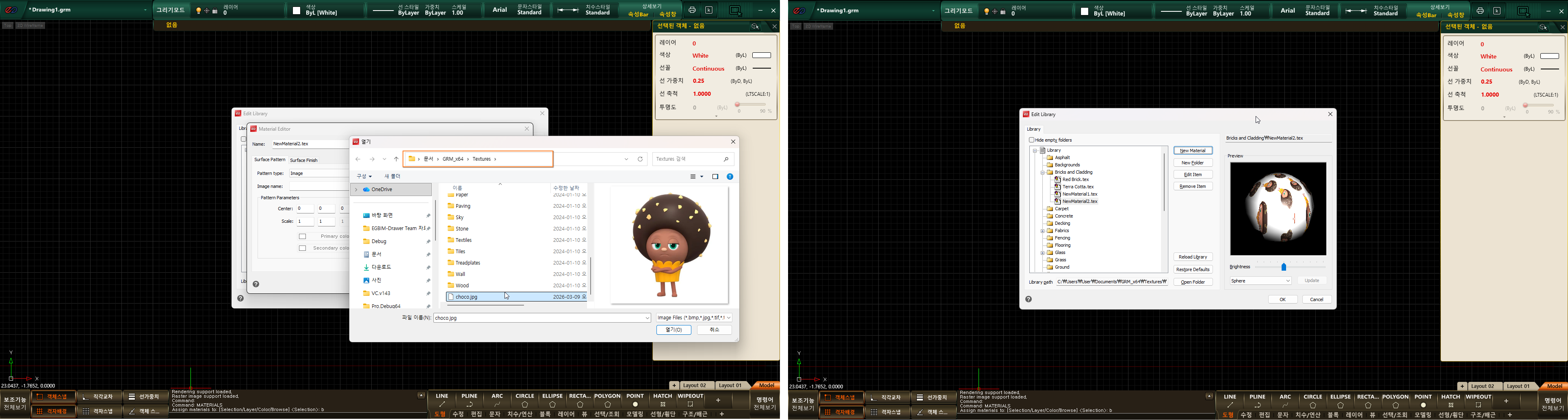Click the choco.jpg file icon
The width and height of the screenshot is (1568, 420).
click(451, 297)
